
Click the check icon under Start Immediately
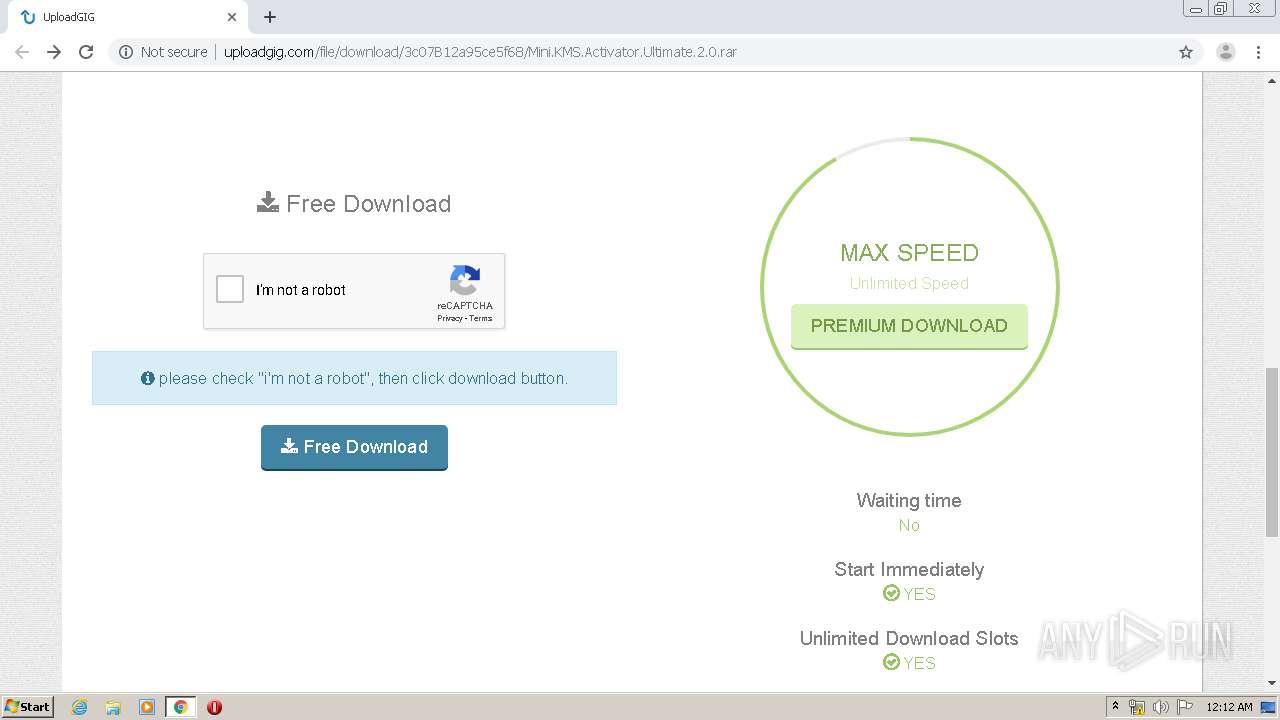(x=891, y=594)
